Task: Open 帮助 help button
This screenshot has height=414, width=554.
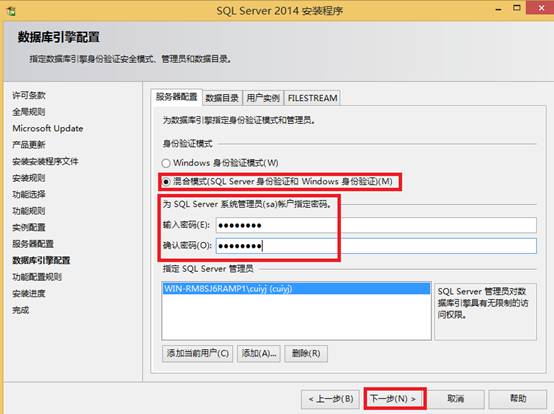Action: 518,399
